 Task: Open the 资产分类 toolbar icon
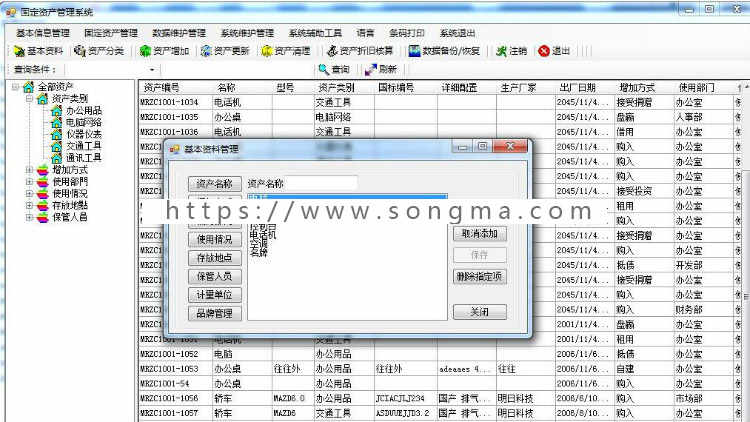80,51
